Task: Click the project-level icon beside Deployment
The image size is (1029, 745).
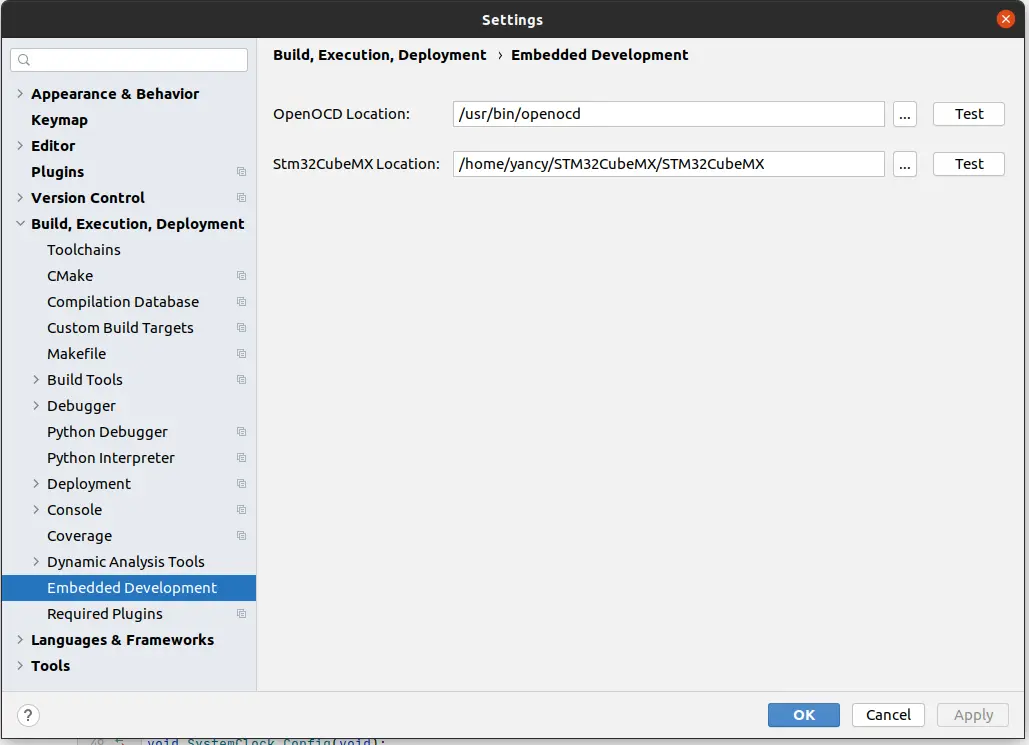Action: coord(242,484)
